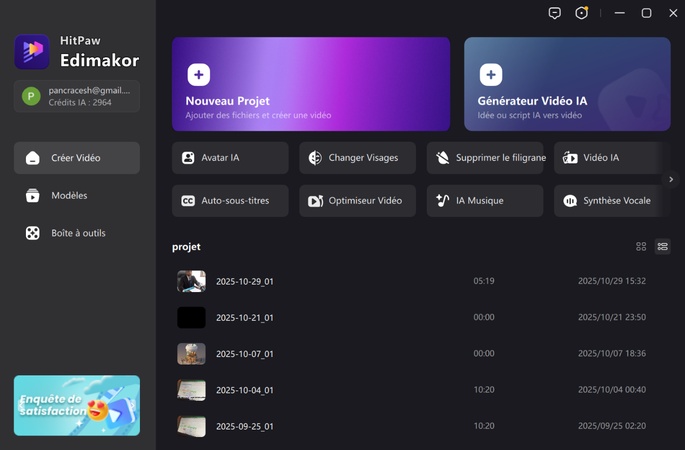Open the feedback message icon
This screenshot has width=685, height=450.
tap(555, 13)
